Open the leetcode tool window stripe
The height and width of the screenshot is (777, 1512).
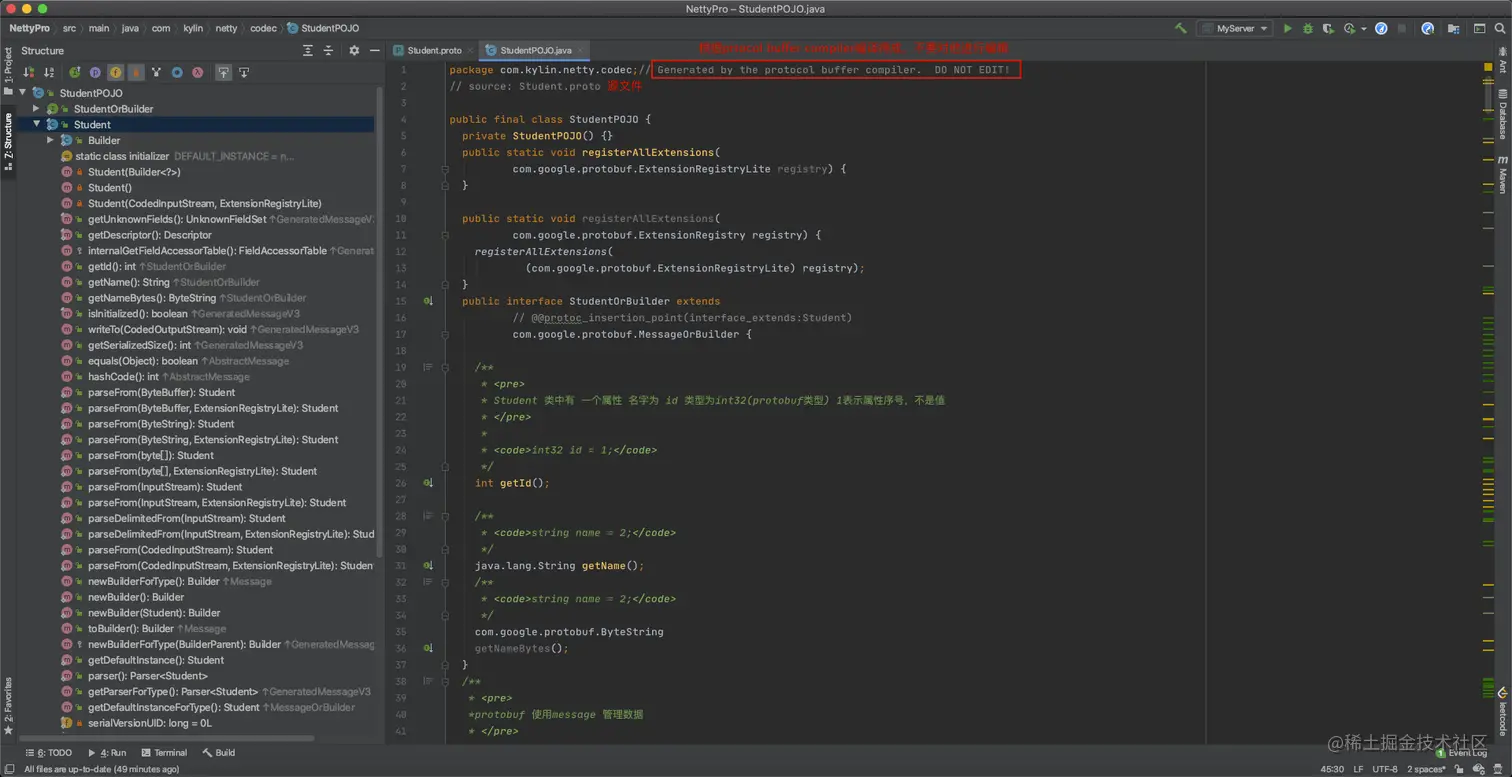click(x=1502, y=712)
